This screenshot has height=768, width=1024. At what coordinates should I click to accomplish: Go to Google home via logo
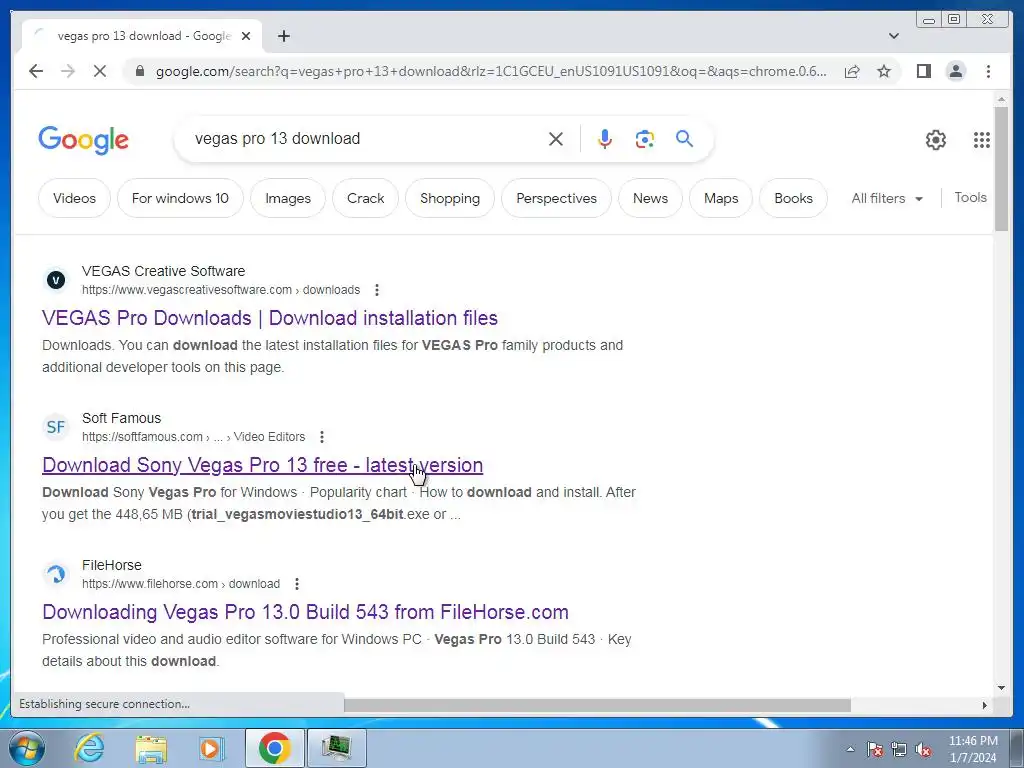coord(84,140)
